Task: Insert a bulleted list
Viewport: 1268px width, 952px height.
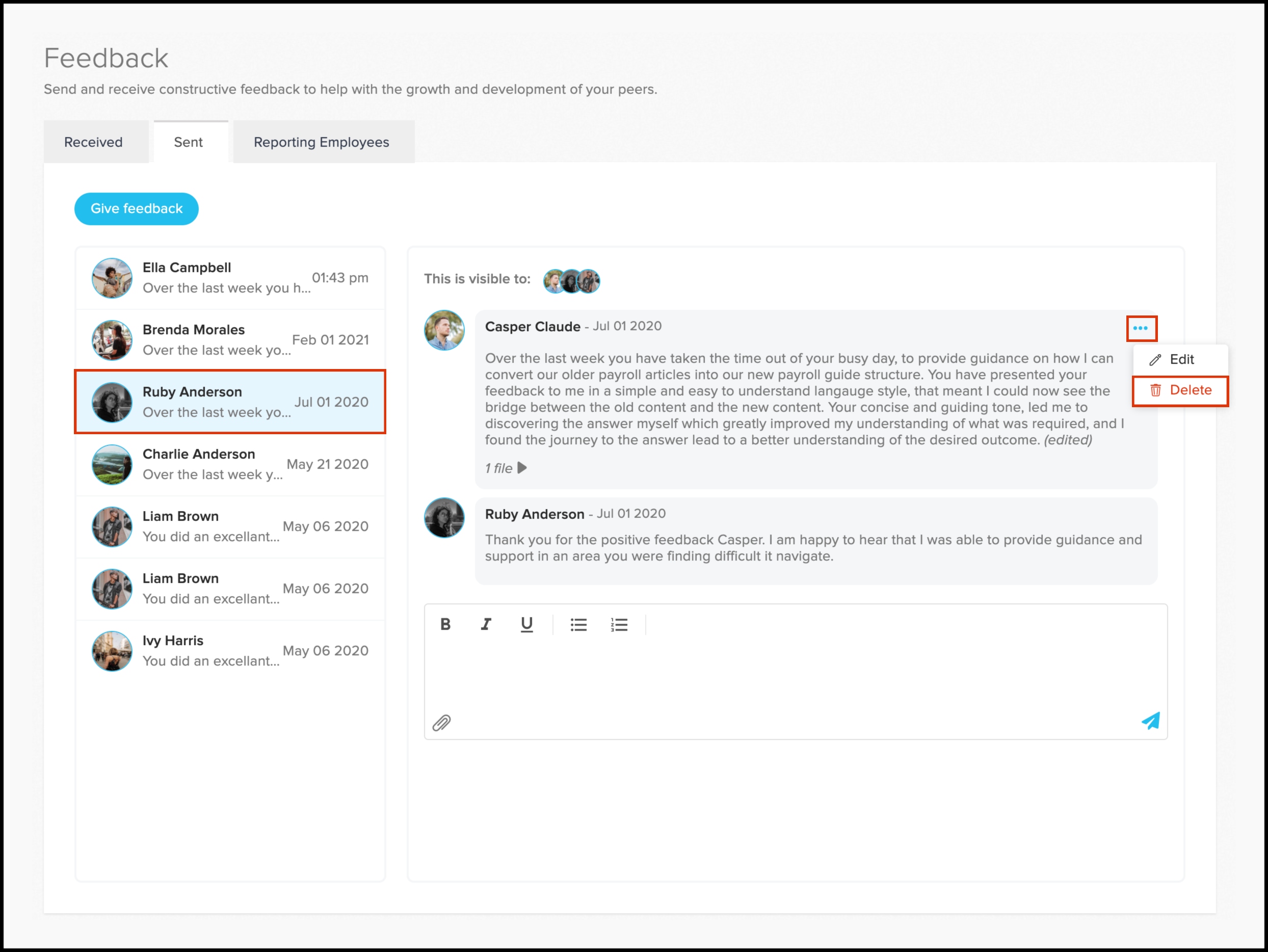Action: (578, 624)
